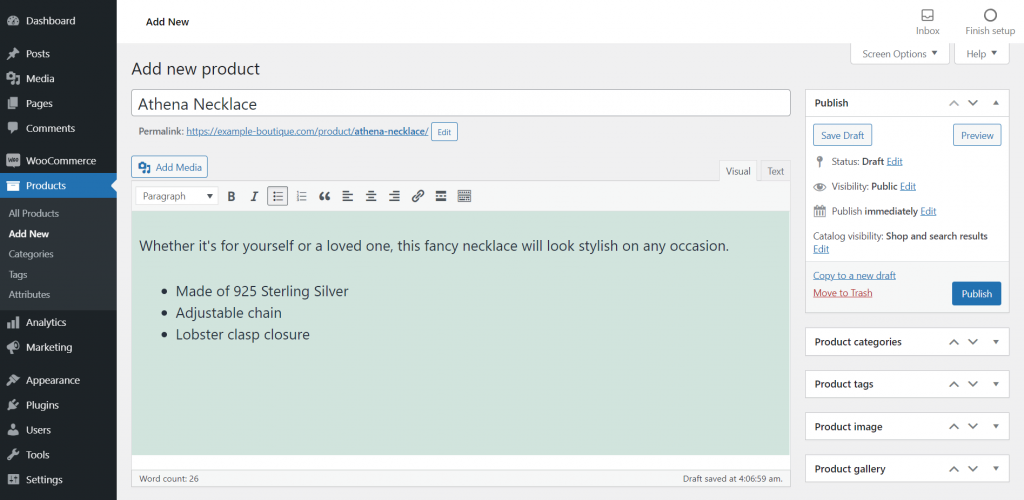Click Move to Trash link

point(842,293)
